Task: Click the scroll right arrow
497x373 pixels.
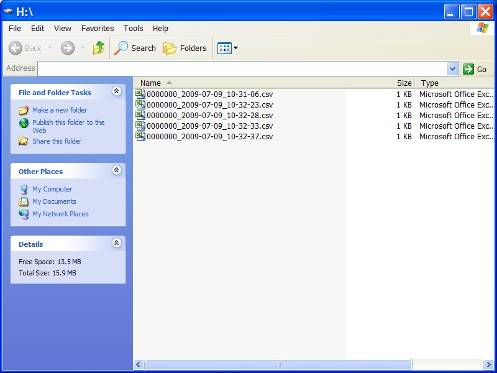Action: [488, 364]
